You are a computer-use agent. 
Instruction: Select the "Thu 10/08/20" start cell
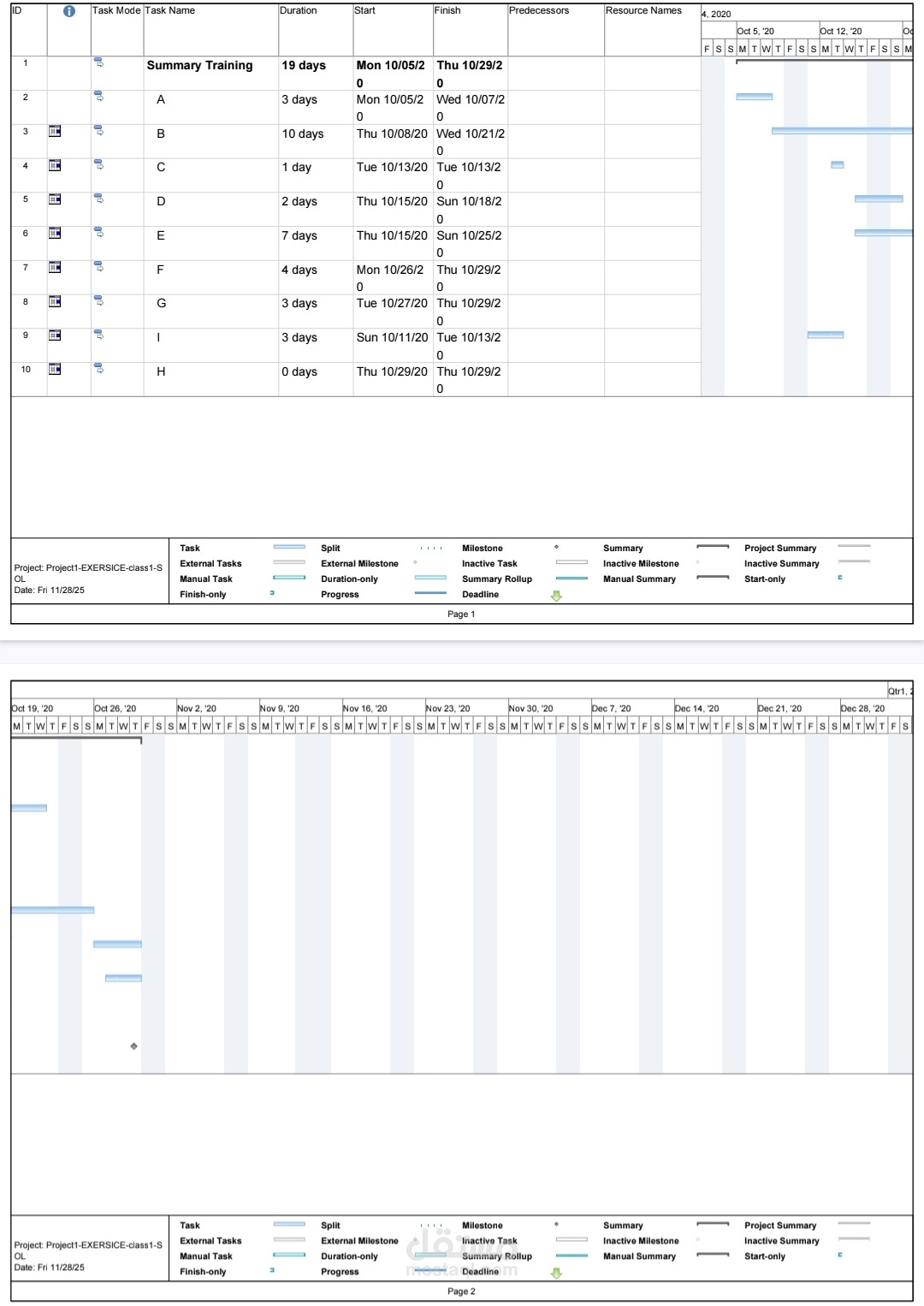coord(393,141)
